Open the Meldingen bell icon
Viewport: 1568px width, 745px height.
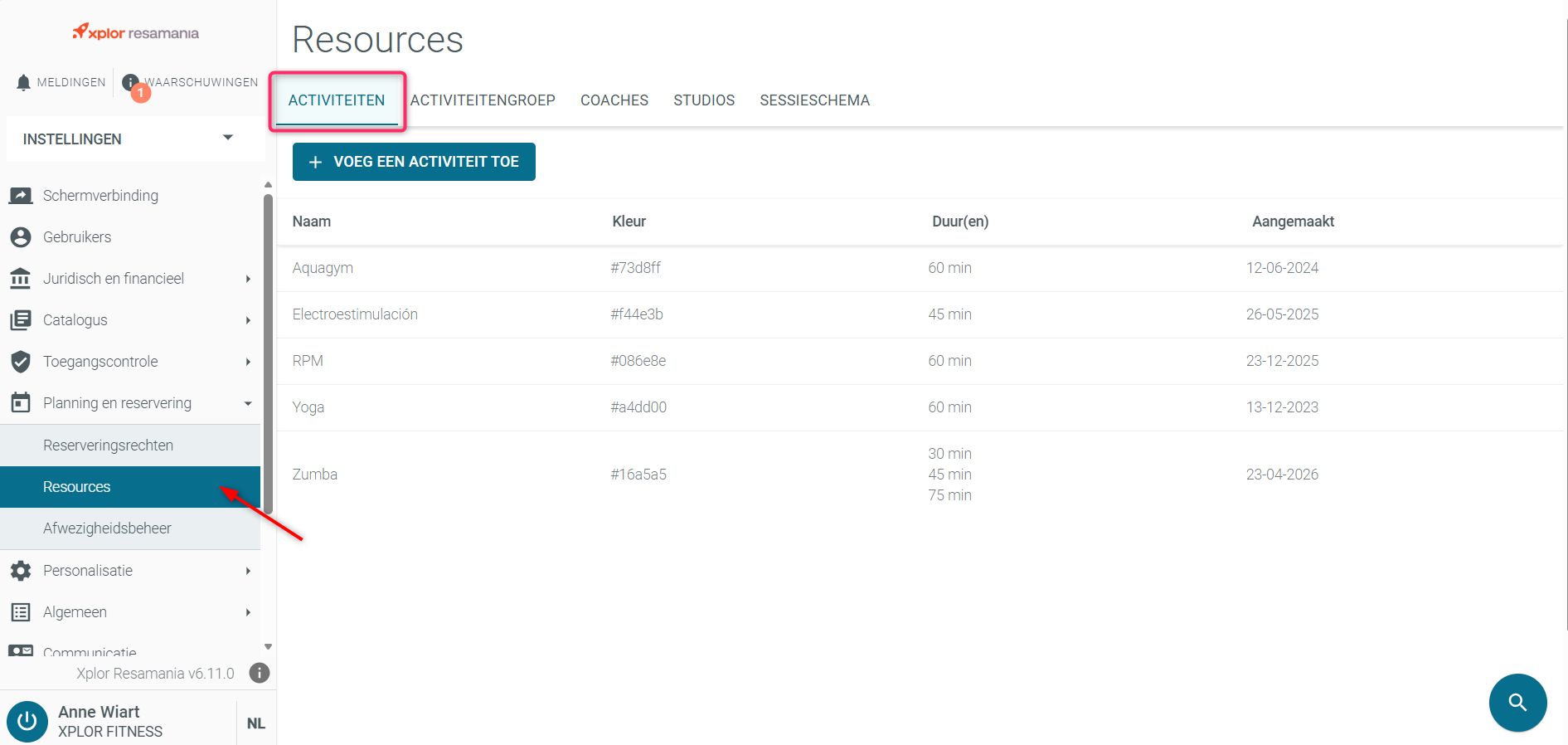point(23,82)
